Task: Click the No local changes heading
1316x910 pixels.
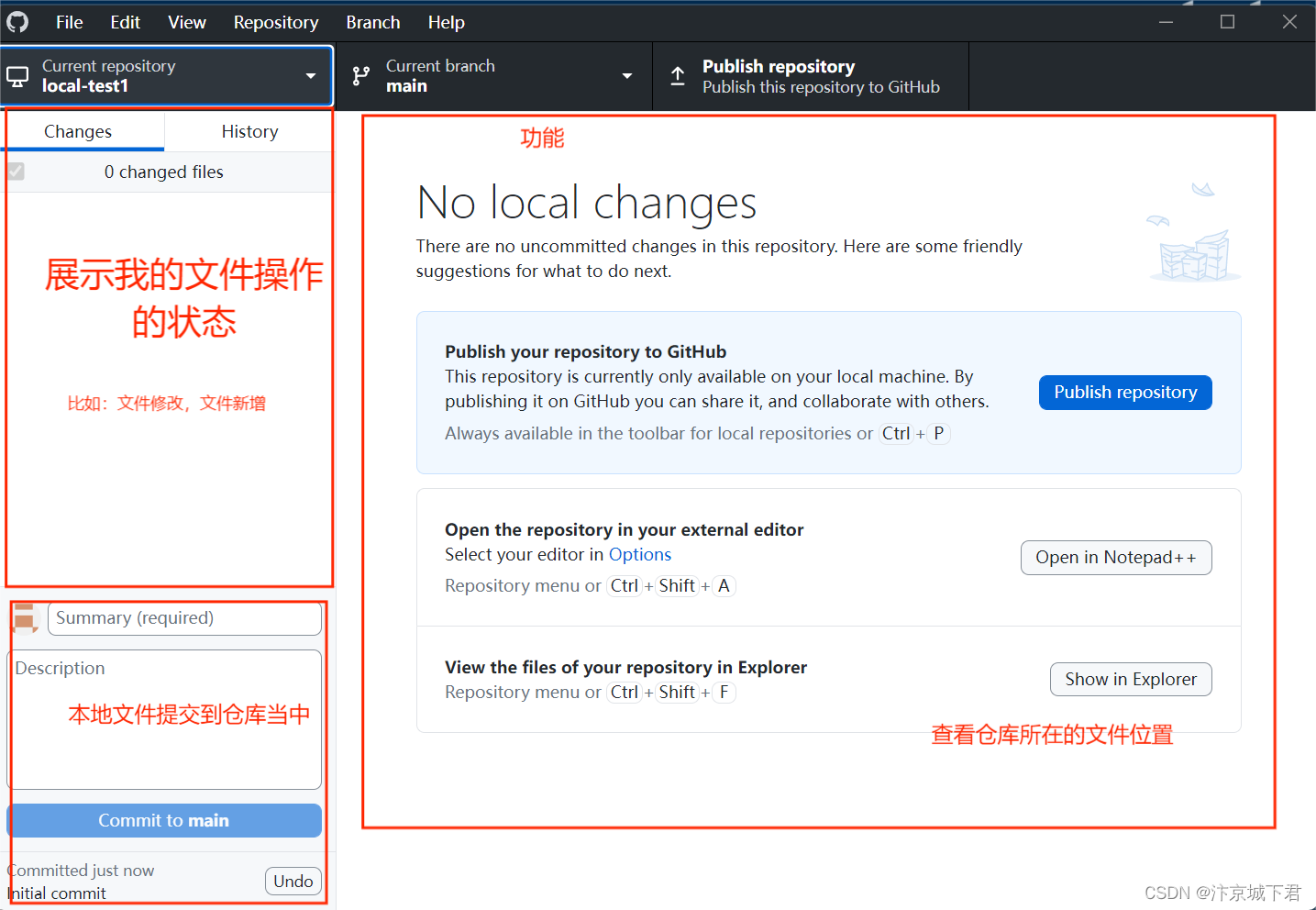Action: (x=587, y=203)
